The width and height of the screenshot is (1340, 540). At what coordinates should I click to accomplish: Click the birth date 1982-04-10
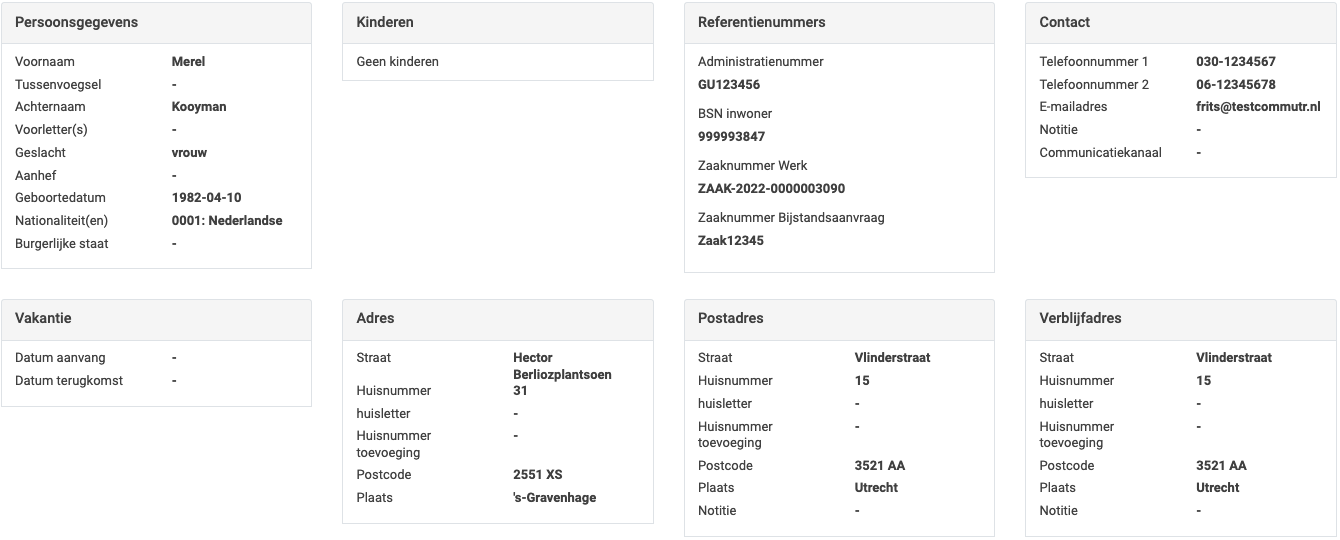[206, 198]
